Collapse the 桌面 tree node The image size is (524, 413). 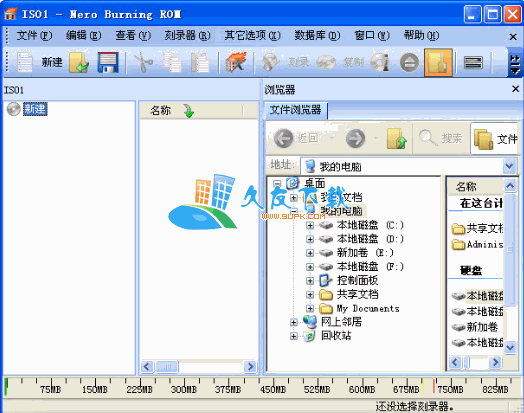[277, 183]
